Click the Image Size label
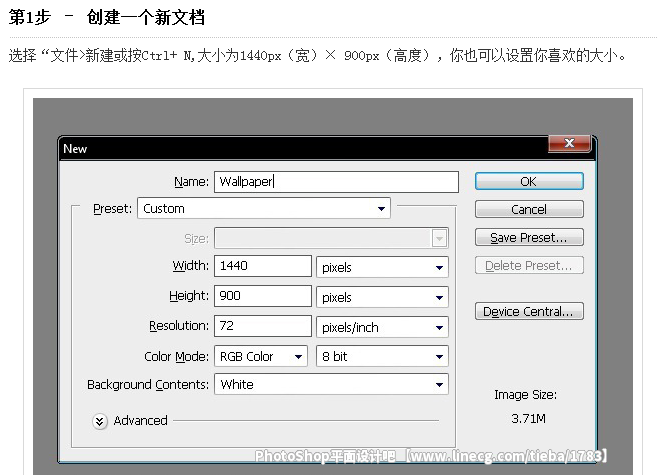Viewport: 663px width, 475px height. pos(526,395)
